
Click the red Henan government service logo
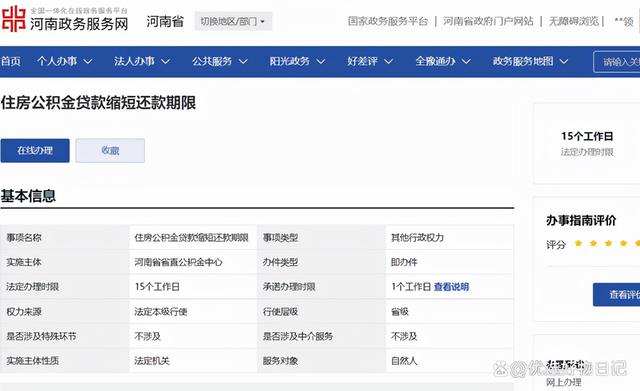13,19
